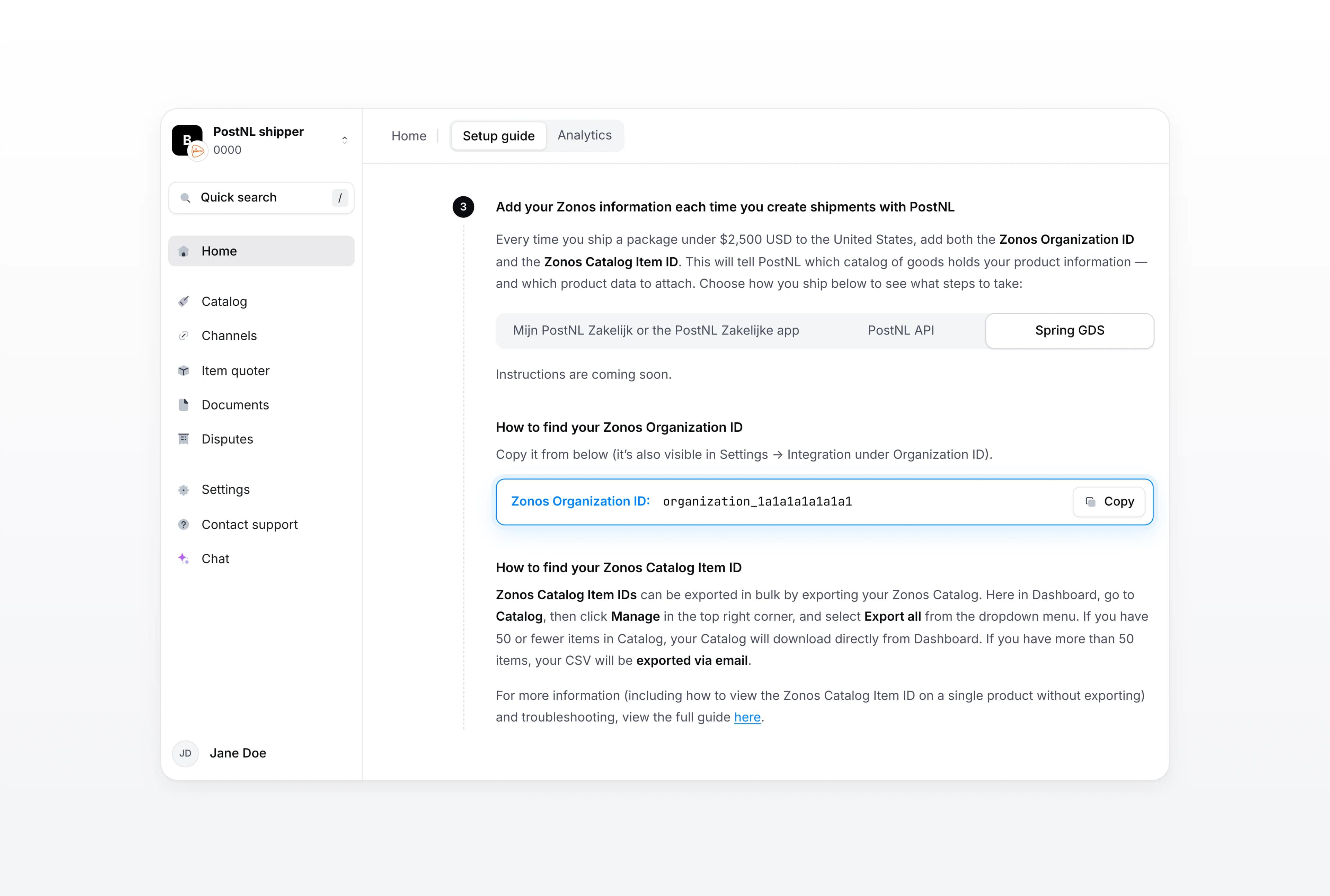Click the Catalog icon in sidebar
Viewport: 1330px width, 896px height.
[x=184, y=301]
